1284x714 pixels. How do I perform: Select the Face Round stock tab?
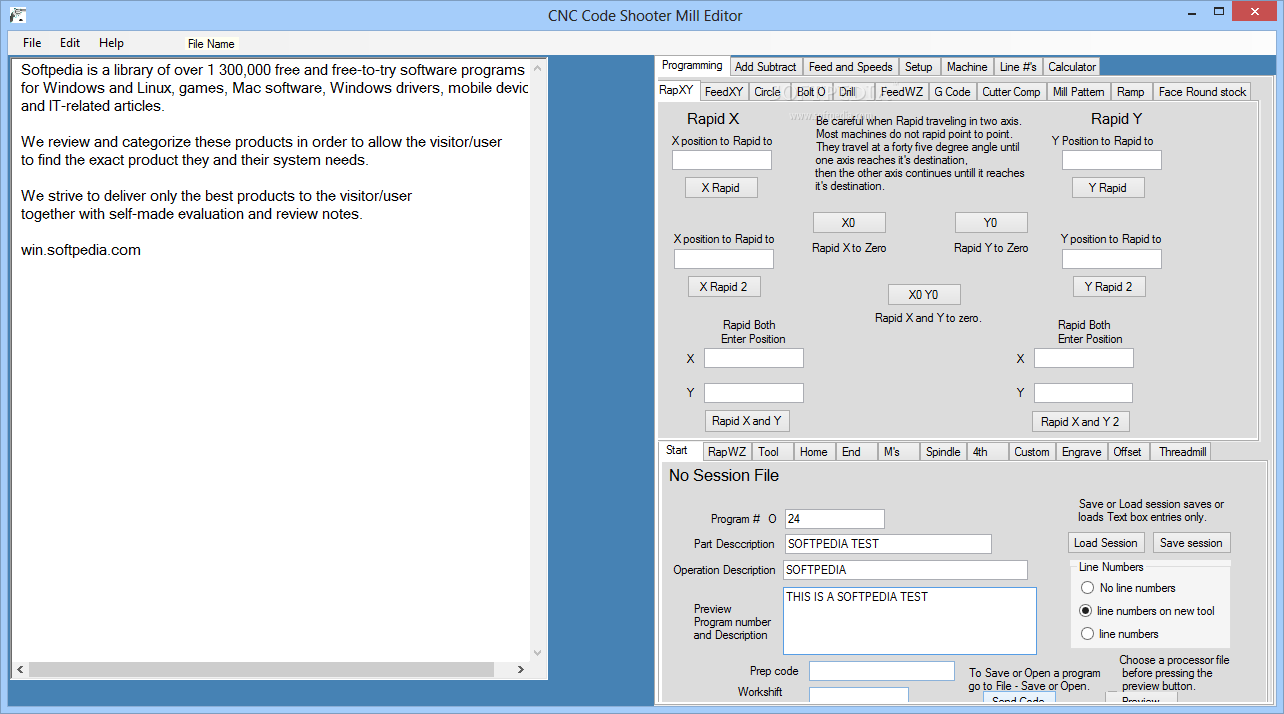1202,92
